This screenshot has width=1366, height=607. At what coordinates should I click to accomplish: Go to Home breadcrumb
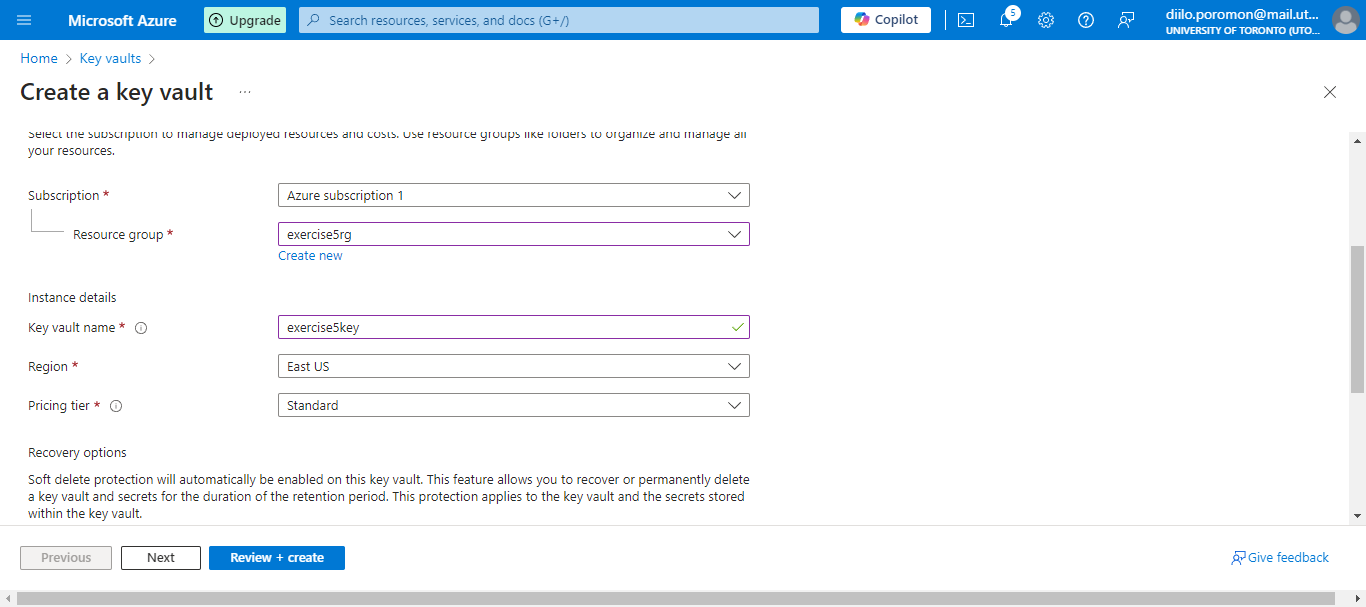pos(39,59)
